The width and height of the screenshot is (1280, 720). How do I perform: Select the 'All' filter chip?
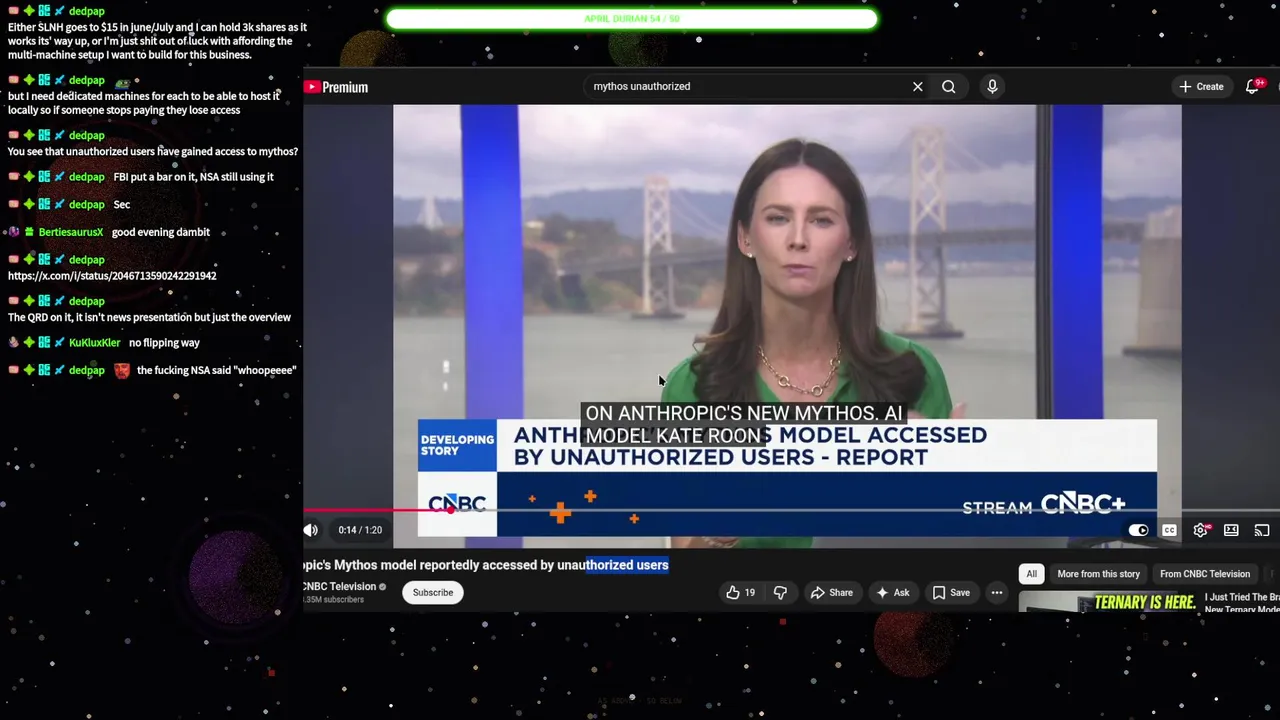pyautogui.click(x=1031, y=574)
